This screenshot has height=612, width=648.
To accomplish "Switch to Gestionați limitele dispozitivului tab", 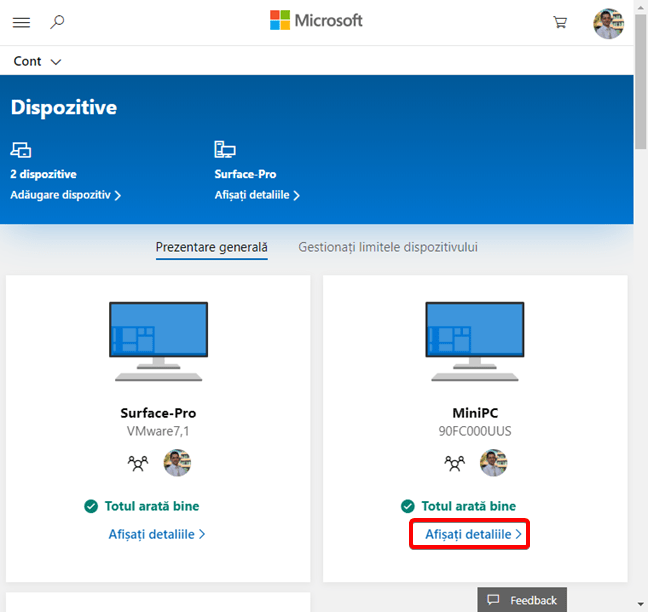I will [x=388, y=247].
